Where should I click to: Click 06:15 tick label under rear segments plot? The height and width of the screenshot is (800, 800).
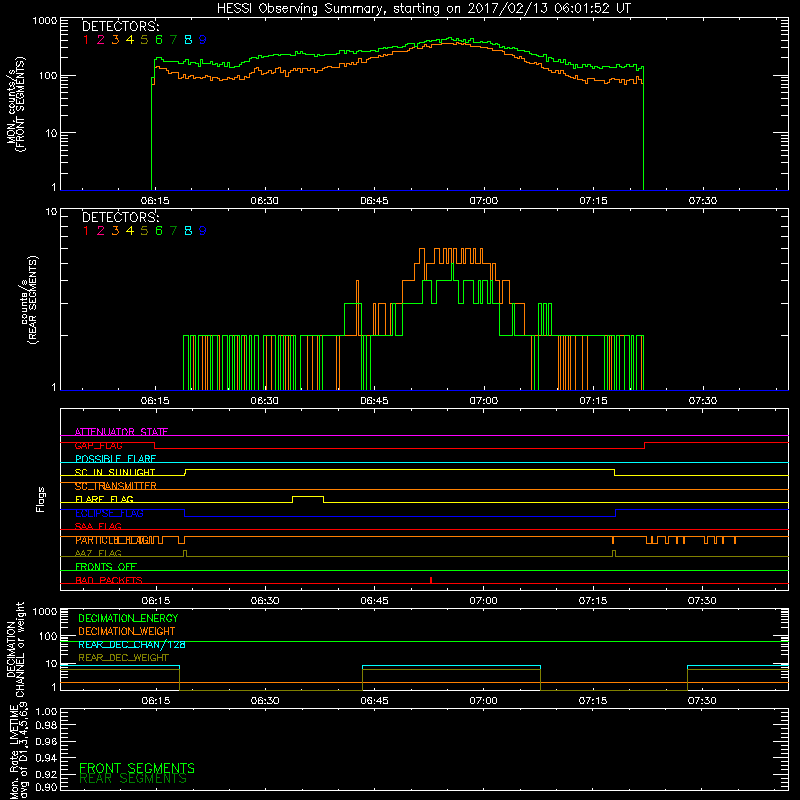[x=155, y=401]
